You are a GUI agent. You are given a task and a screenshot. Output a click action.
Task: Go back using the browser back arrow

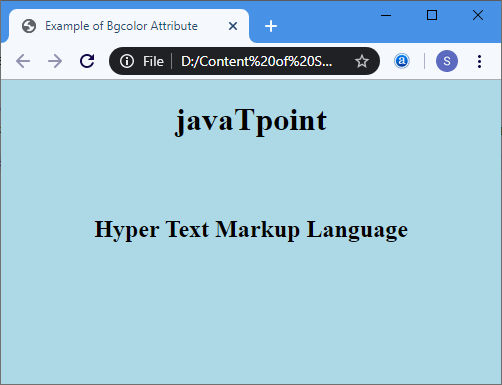[23, 61]
